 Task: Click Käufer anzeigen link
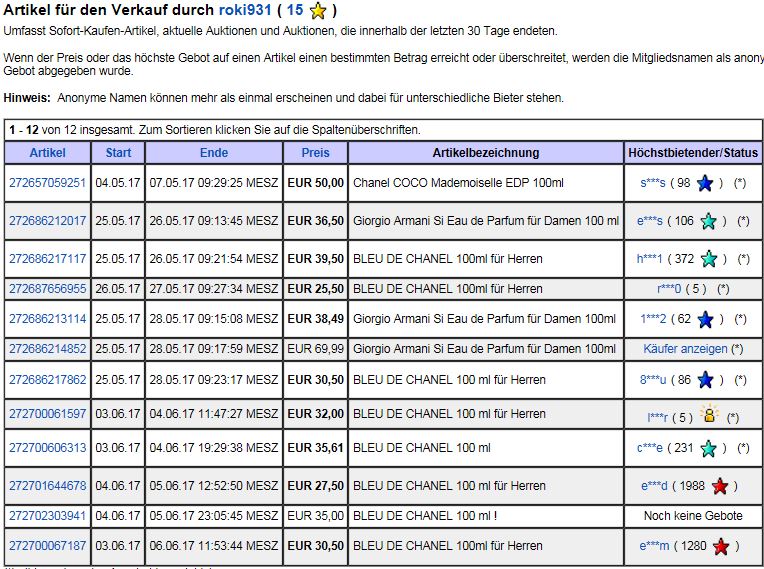pyautogui.click(x=685, y=349)
